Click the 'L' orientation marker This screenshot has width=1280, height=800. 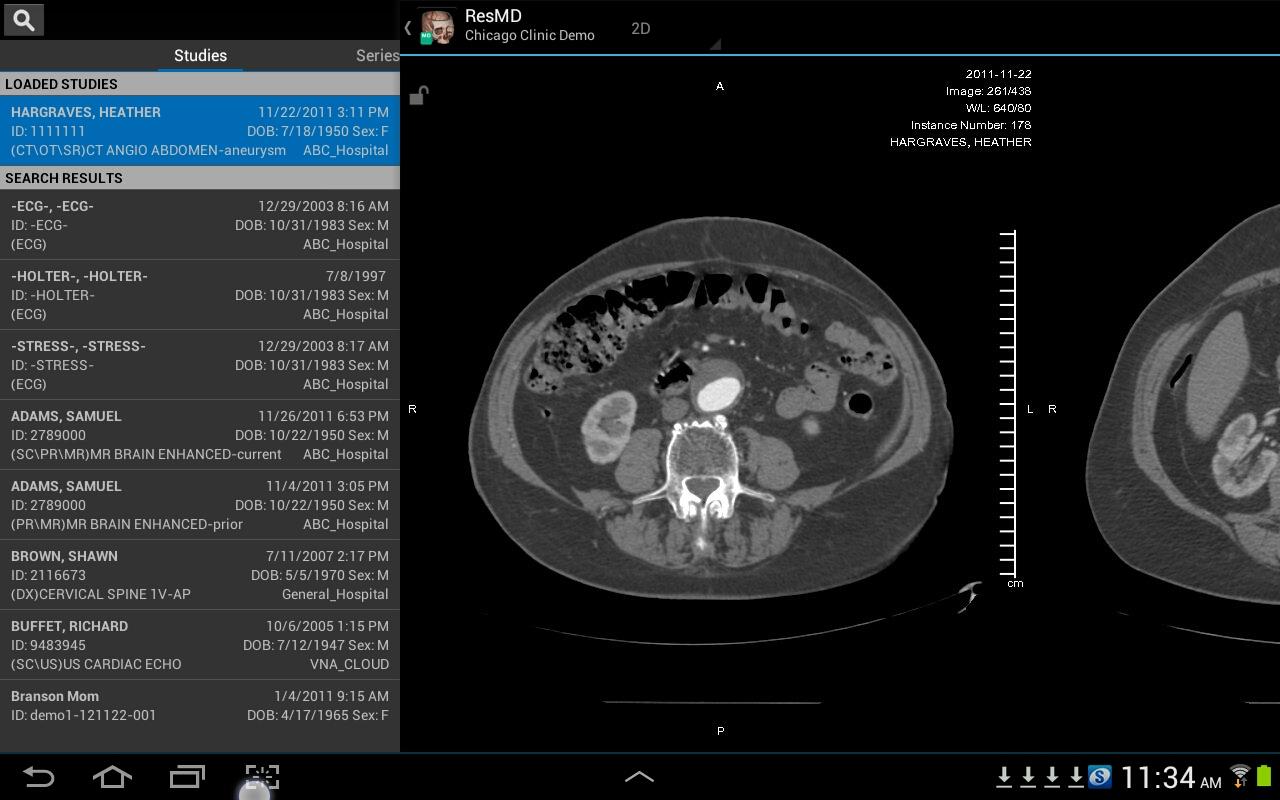[1030, 409]
